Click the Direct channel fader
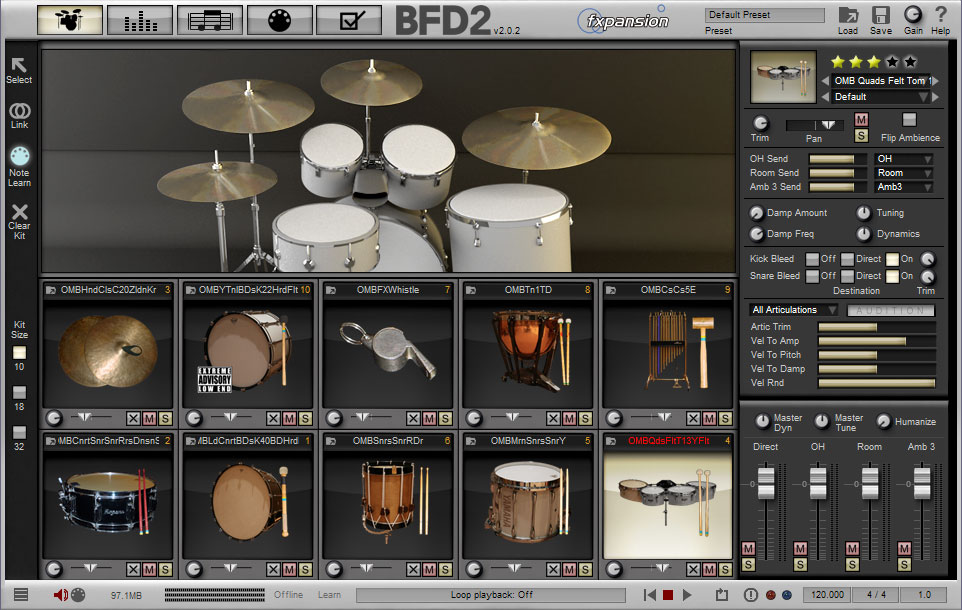Screen dimensions: 962x610 click(766, 482)
